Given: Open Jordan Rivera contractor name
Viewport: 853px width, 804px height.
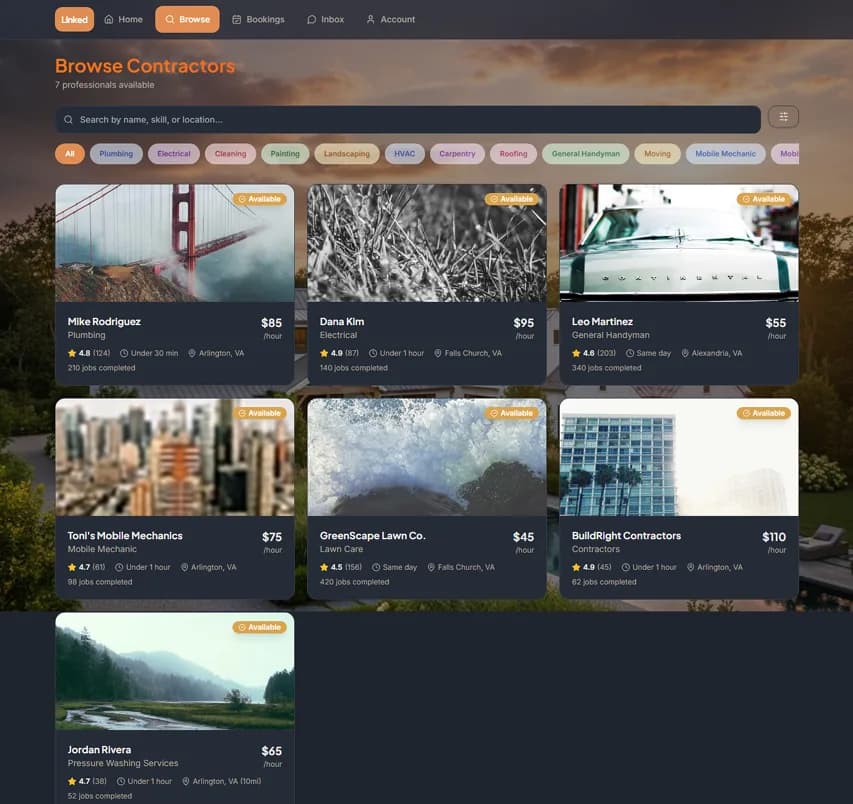Looking at the screenshot, I should pos(99,750).
